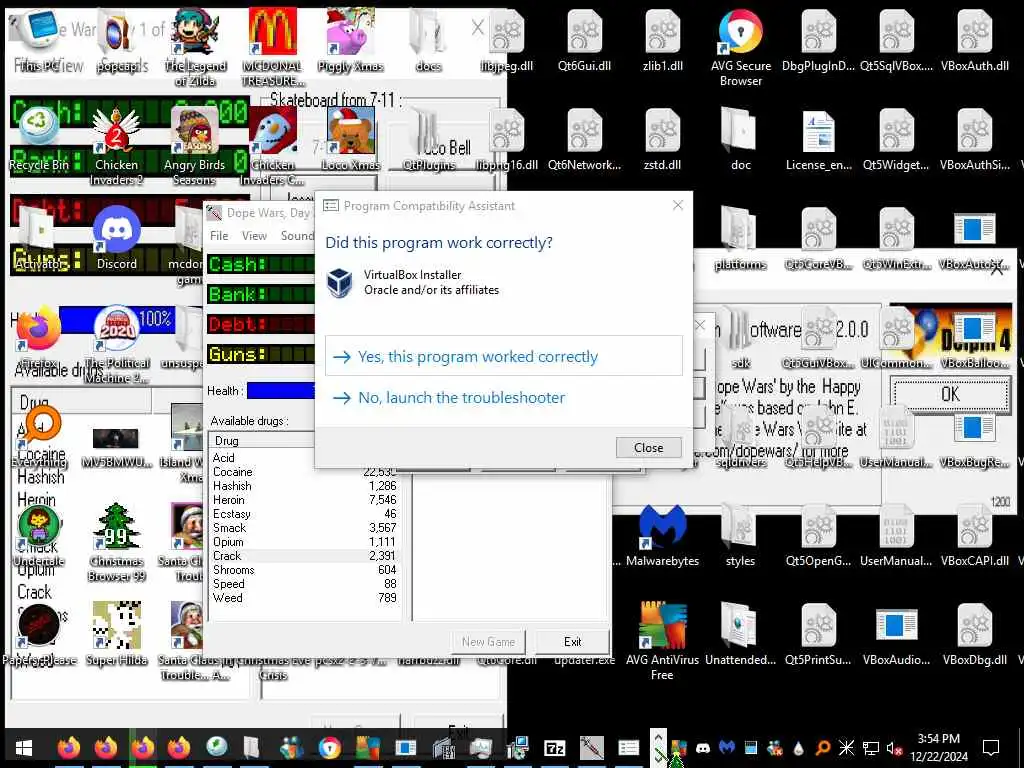Open Sound menu in small Dope Wars window

(297, 236)
